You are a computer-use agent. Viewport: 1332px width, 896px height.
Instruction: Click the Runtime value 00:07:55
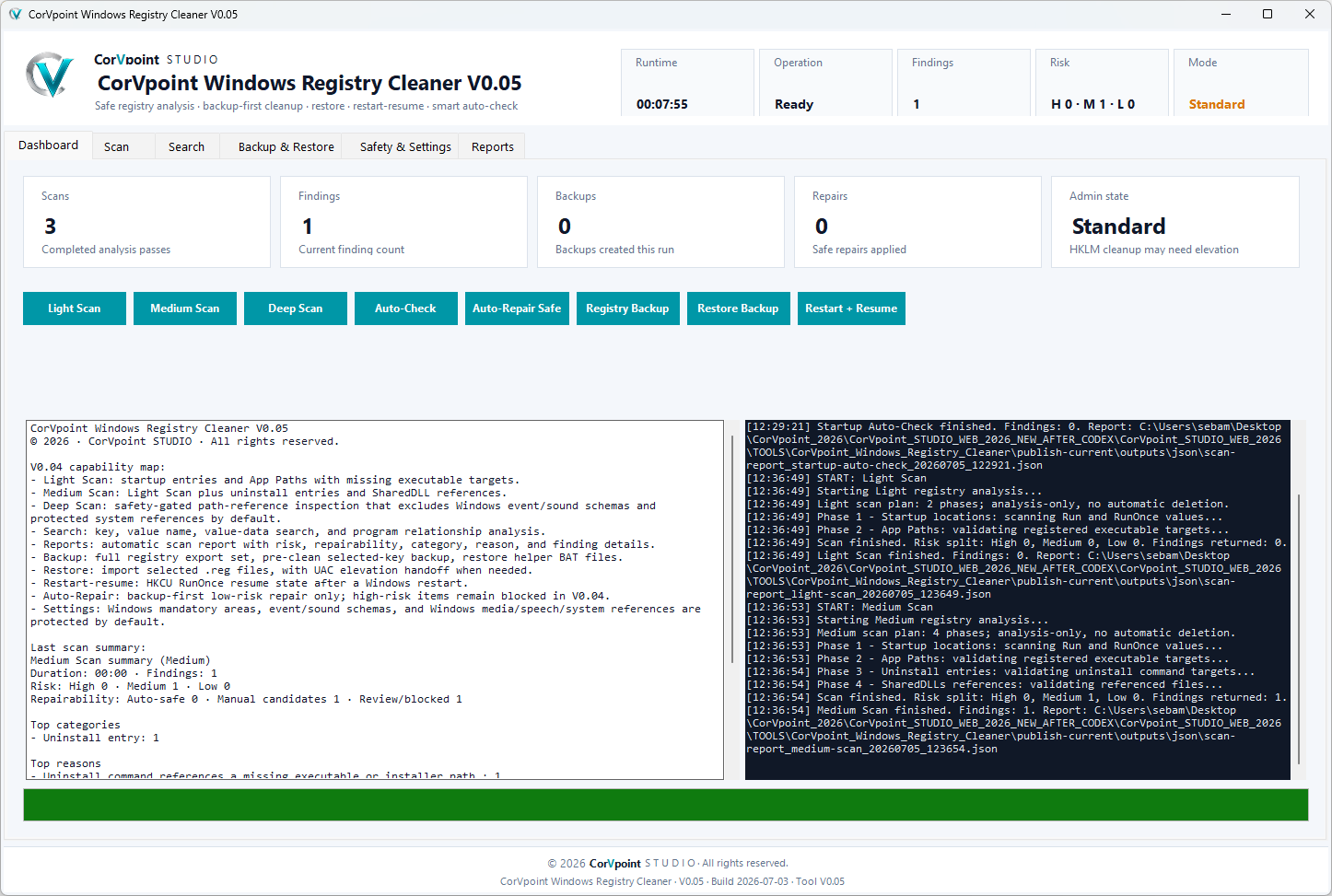pos(662,104)
